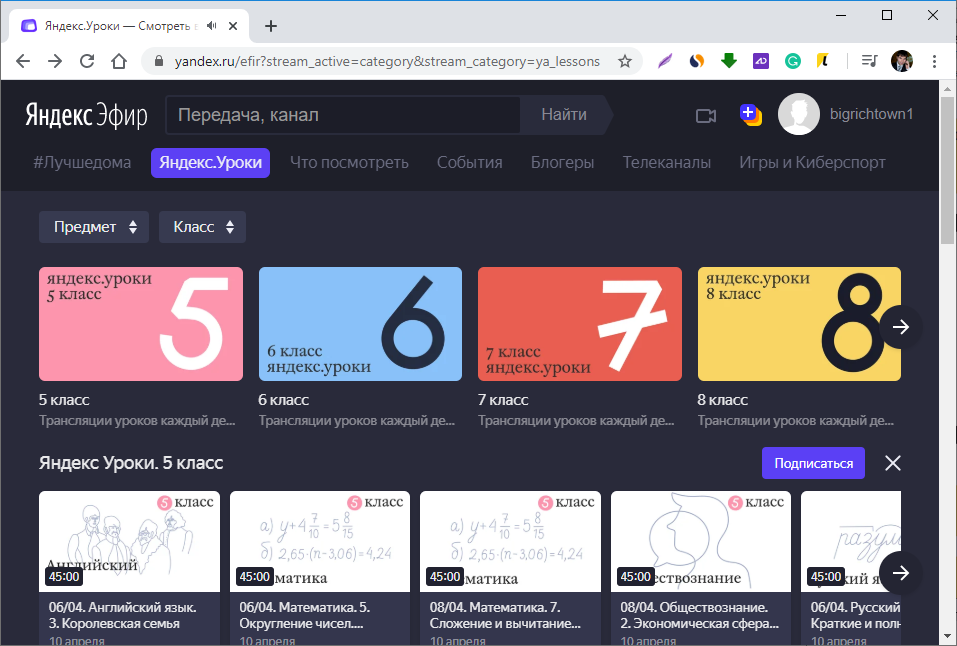Play the Обществознание lesson thumbnail

701,542
